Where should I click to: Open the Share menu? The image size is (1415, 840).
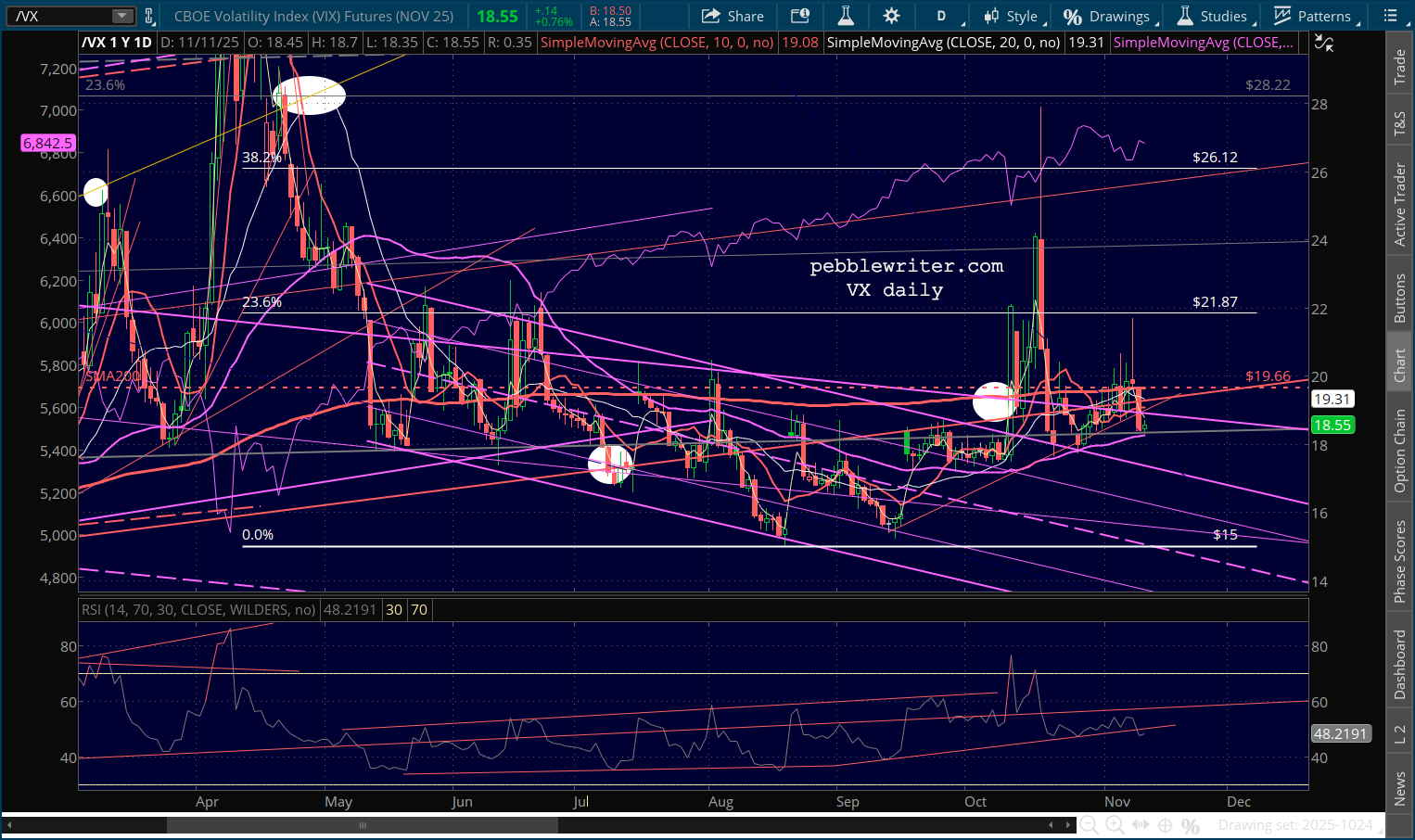[x=733, y=16]
